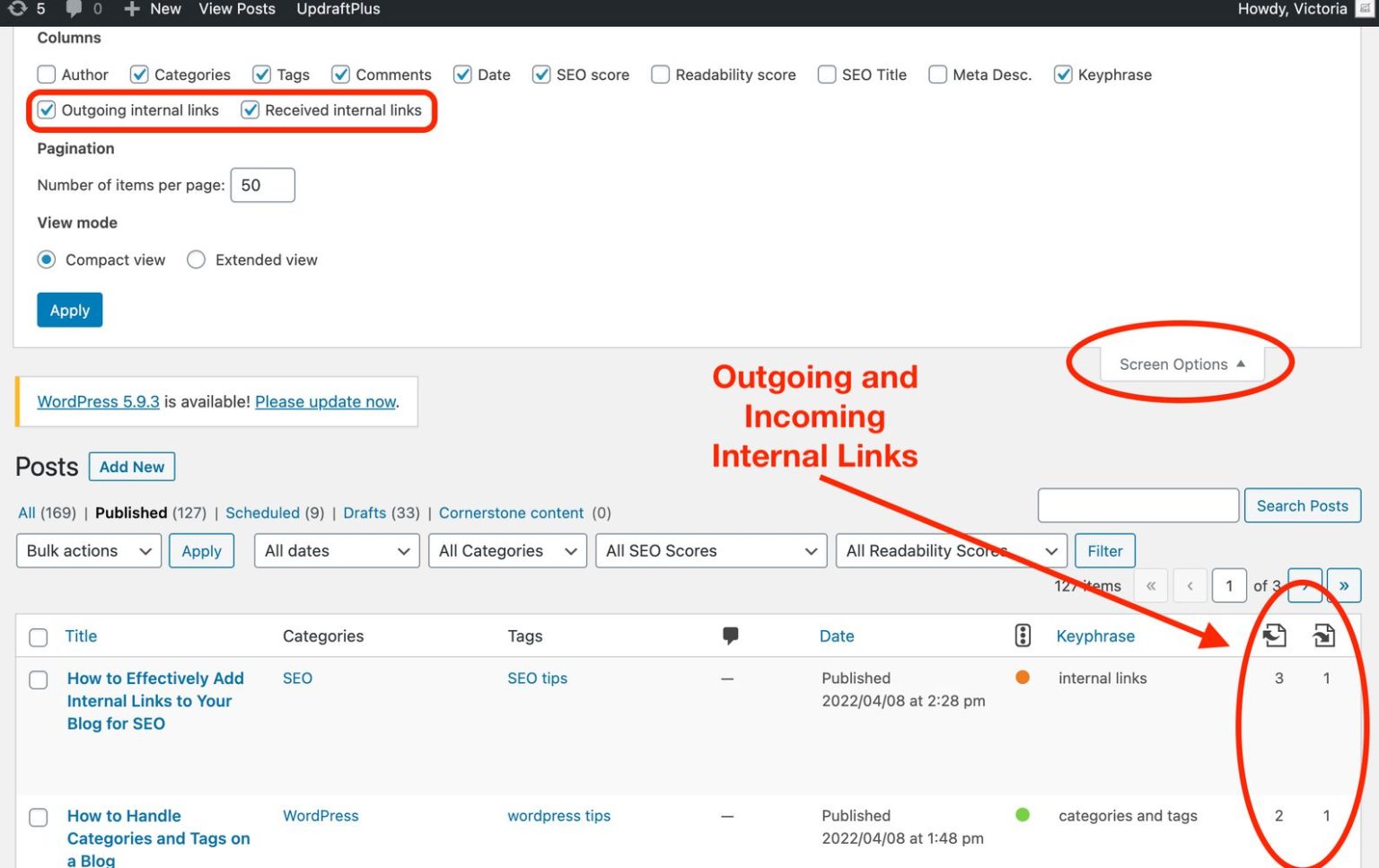Screen dimensions: 1379x868
Task: Switch to Extended view radio button
Action: [x=196, y=259]
